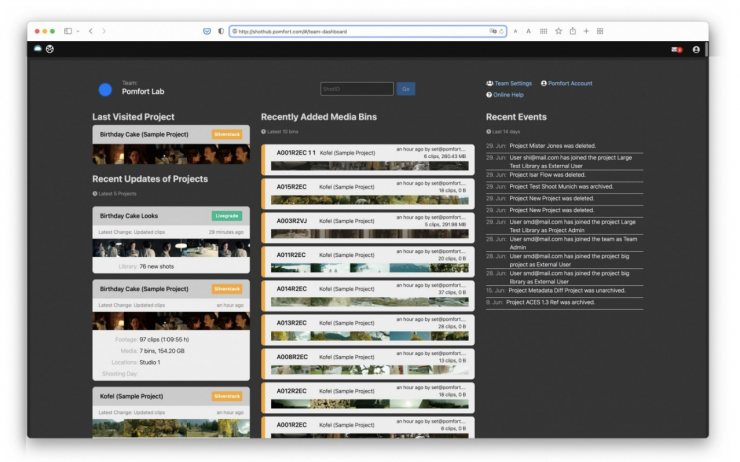The image size is (740, 462).
Task: Click the A011R2EC bin thumbnail strip
Action: [x=370, y=268]
